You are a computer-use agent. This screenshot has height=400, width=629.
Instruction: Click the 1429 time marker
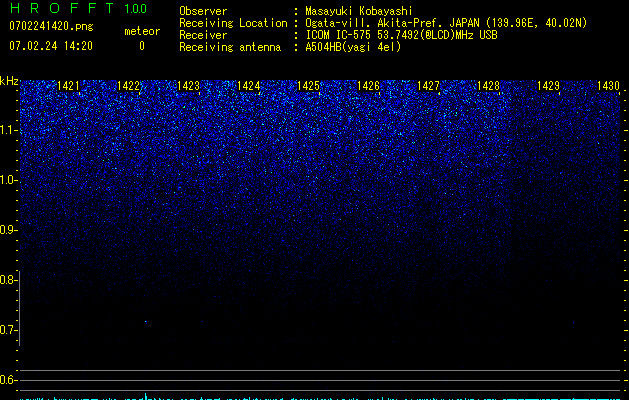tap(548, 86)
